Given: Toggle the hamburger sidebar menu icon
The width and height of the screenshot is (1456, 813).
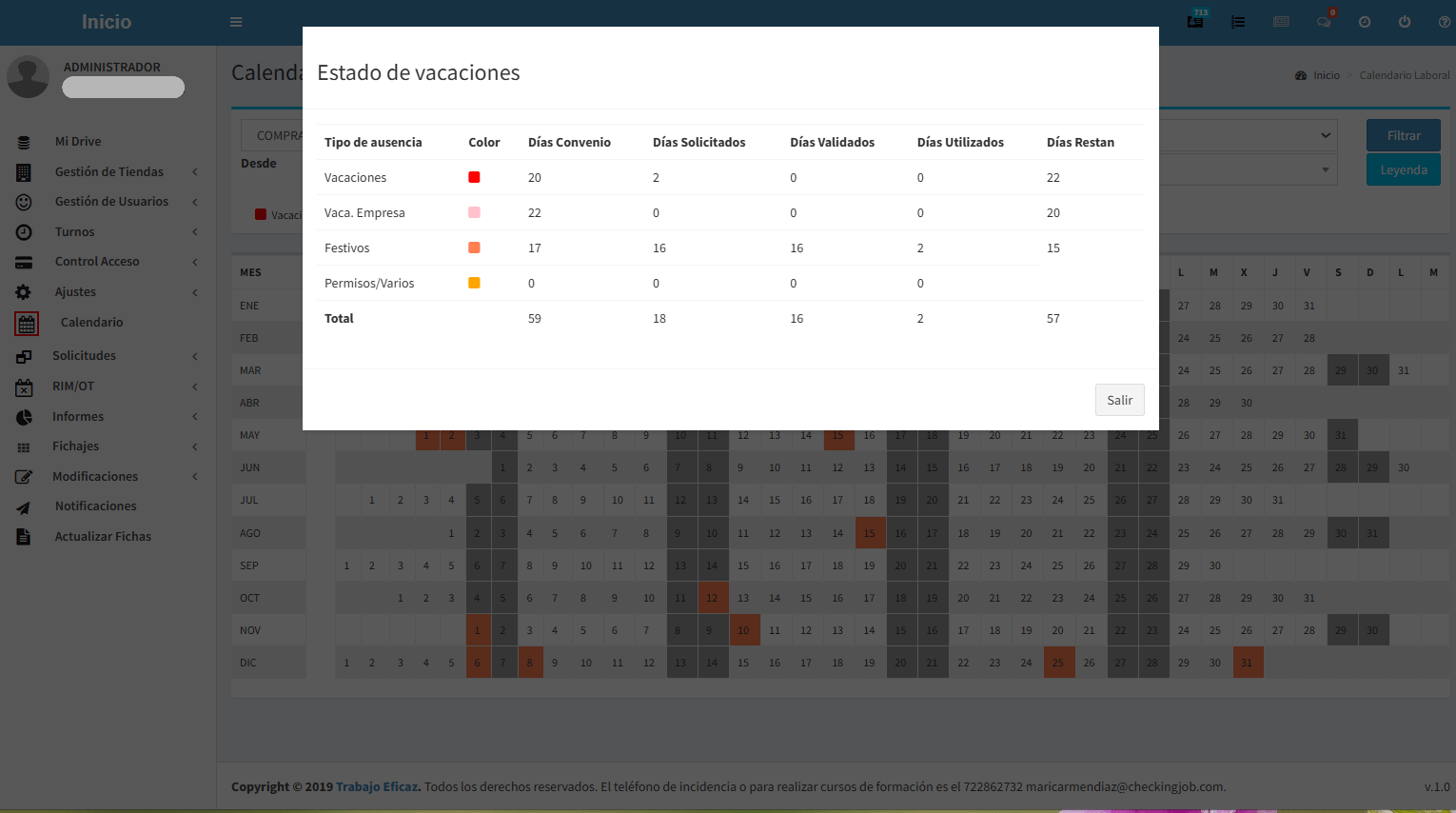Looking at the screenshot, I should [x=236, y=22].
